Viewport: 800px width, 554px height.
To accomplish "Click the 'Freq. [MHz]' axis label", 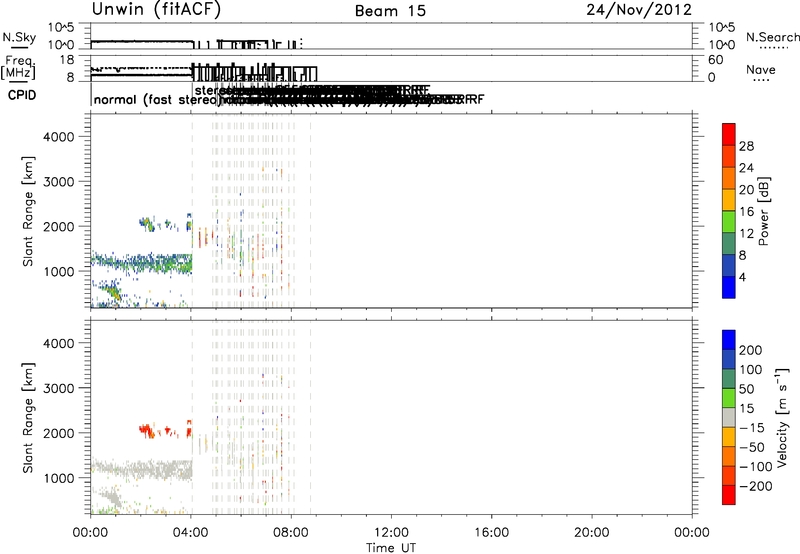I will (x=18, y=67).
